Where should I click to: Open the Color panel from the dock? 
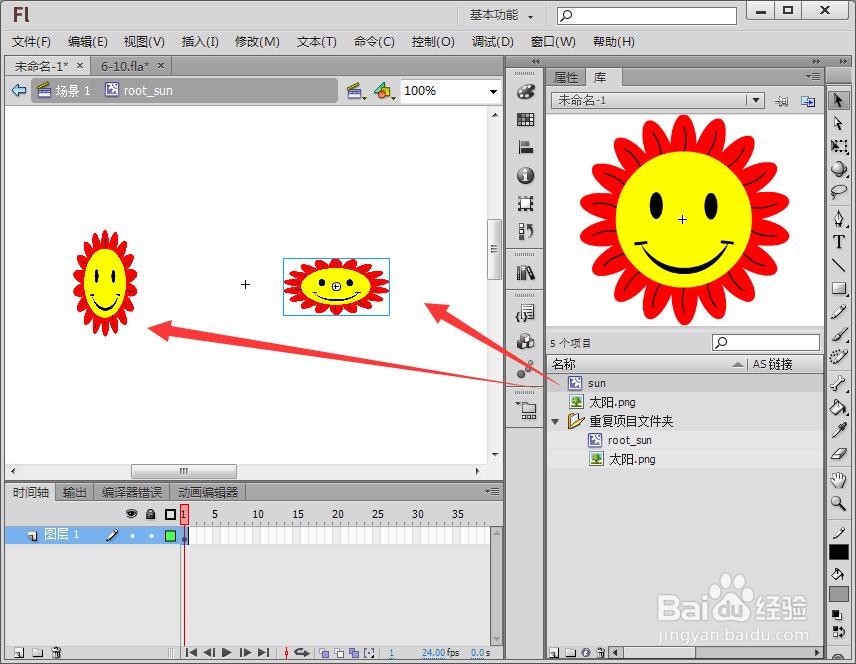(x=526, y=90)
